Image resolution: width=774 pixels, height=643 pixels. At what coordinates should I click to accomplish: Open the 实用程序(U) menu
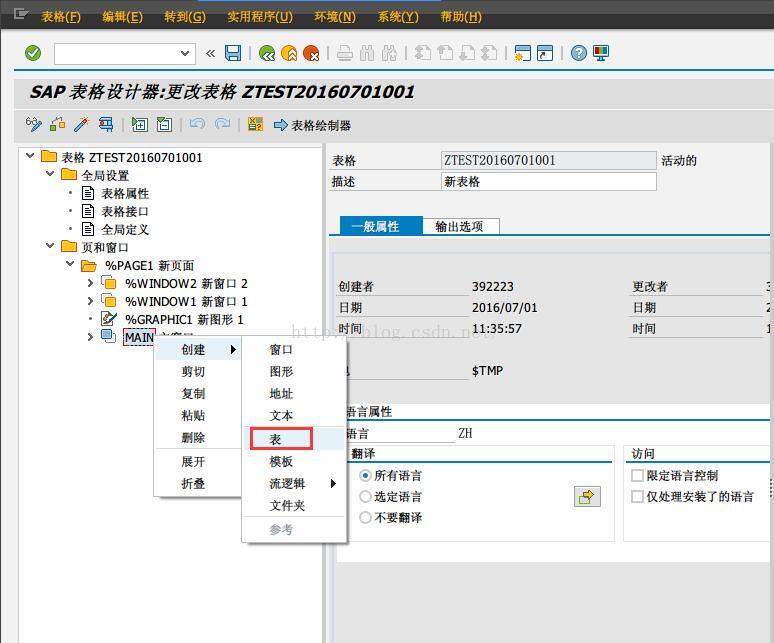click(260, 17)
